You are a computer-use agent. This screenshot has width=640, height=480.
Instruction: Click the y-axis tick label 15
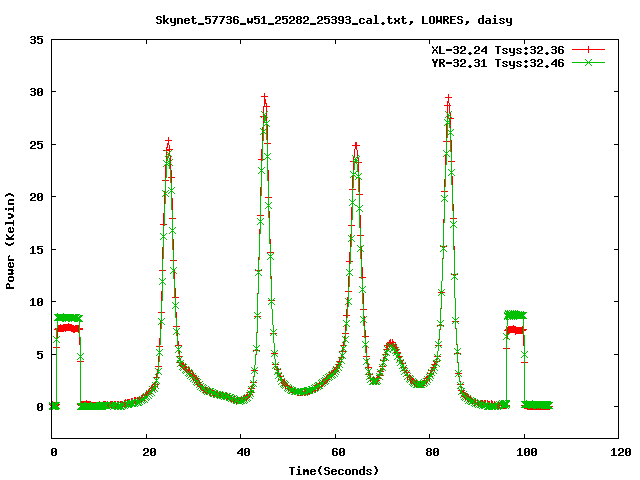(x=36, y=250)
